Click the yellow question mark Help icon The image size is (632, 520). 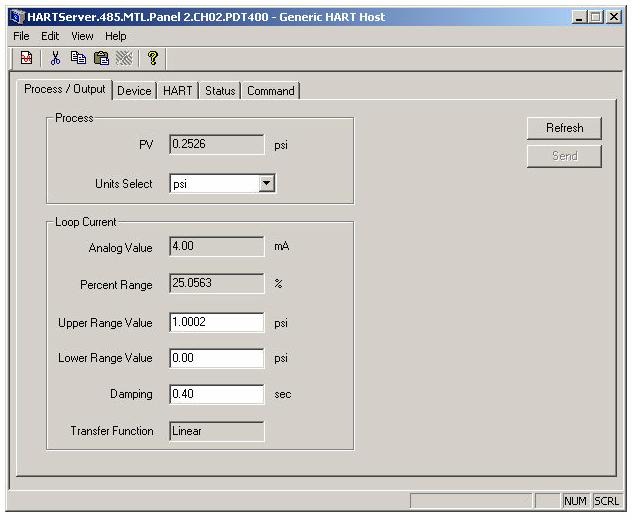click(x=152, y=58)
